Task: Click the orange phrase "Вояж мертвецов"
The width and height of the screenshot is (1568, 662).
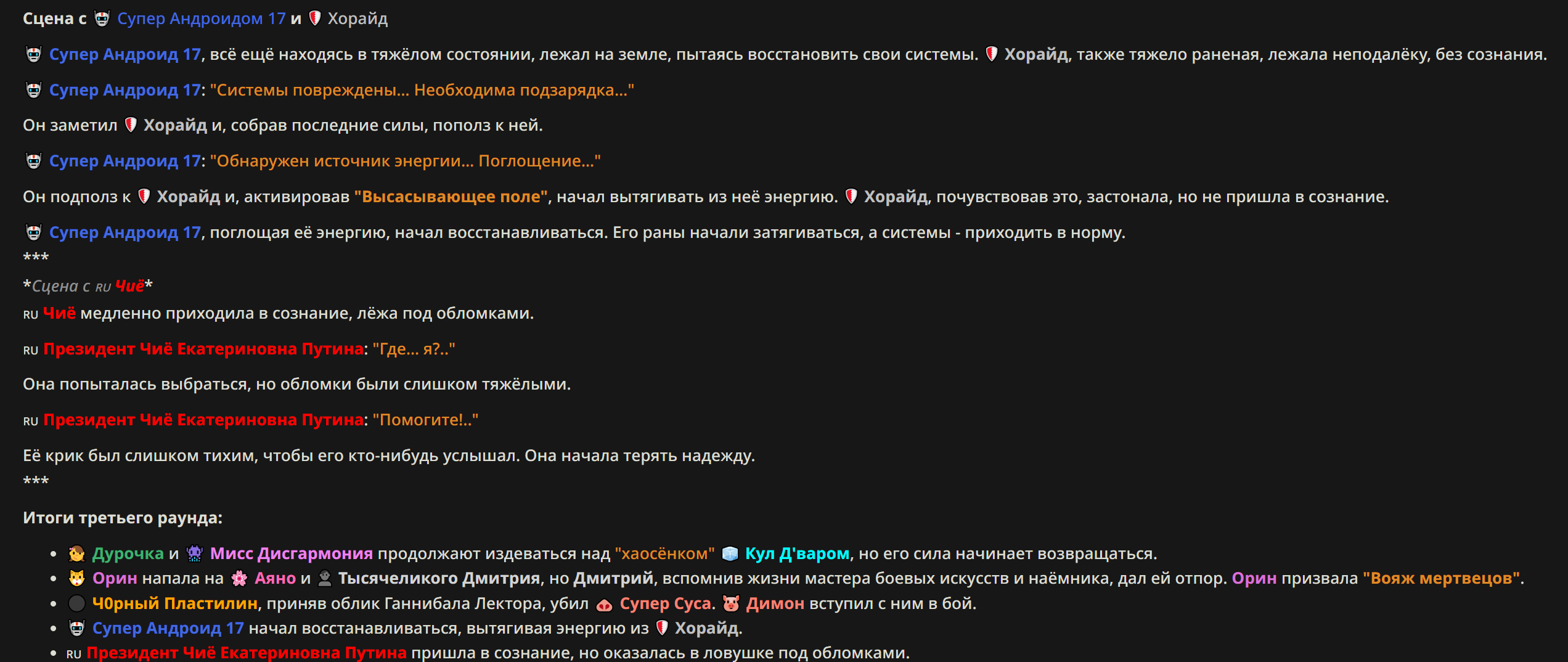Action: tap(1441, 579)
